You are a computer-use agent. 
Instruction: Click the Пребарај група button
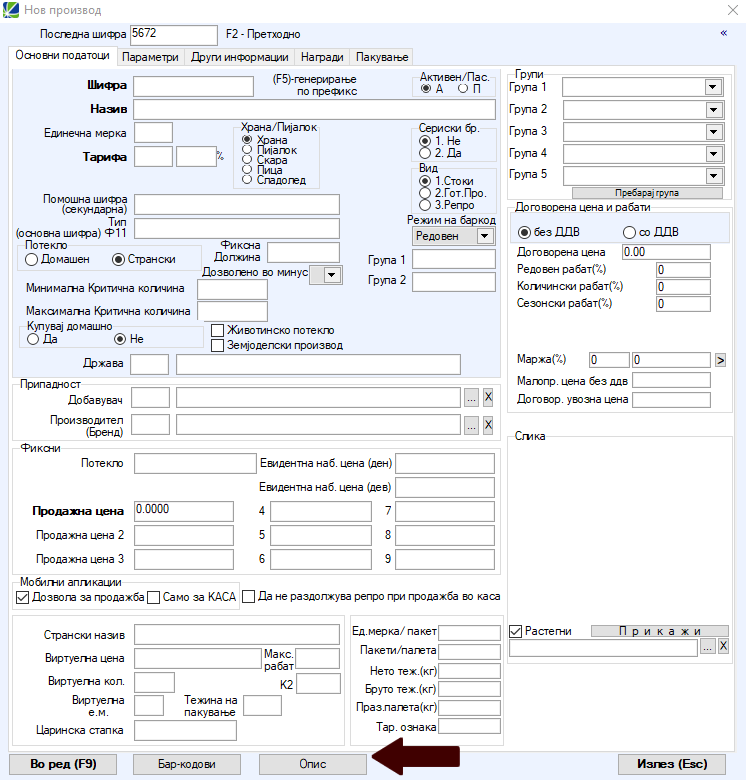coord(647,193)
